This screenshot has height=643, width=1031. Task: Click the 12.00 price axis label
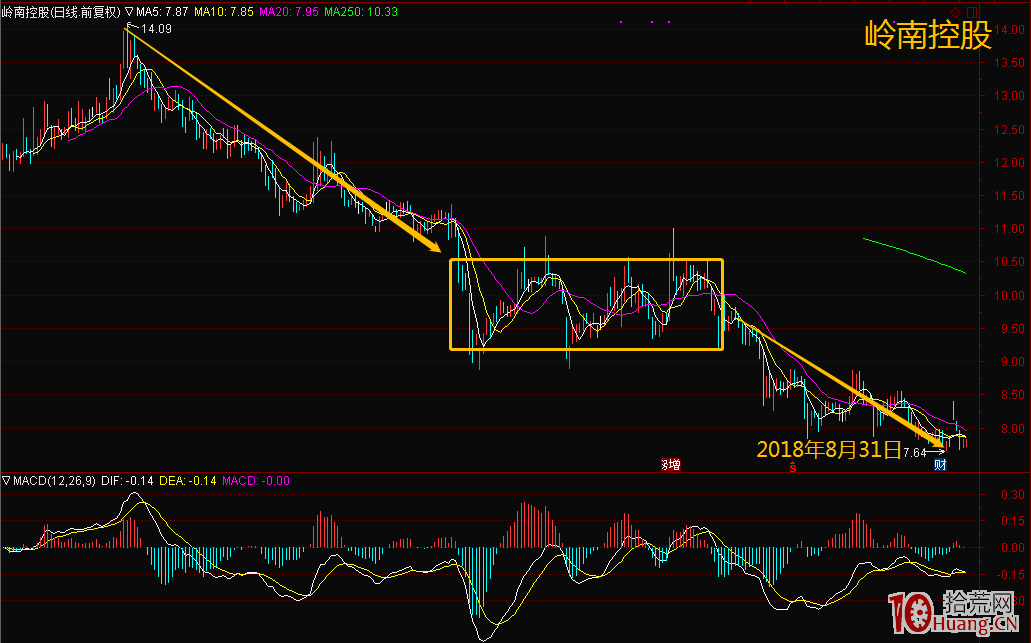point(1009,162)
